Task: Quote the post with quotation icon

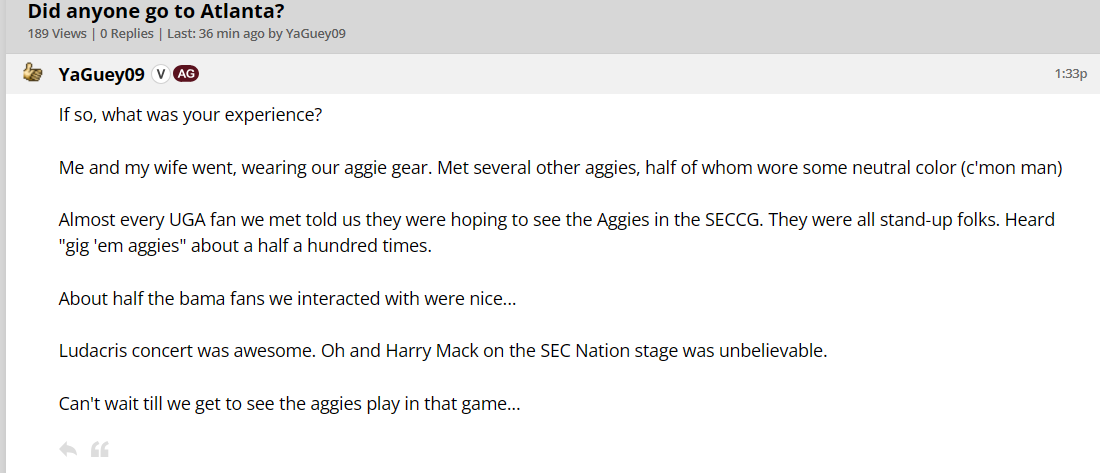Action: coord(99,449)
